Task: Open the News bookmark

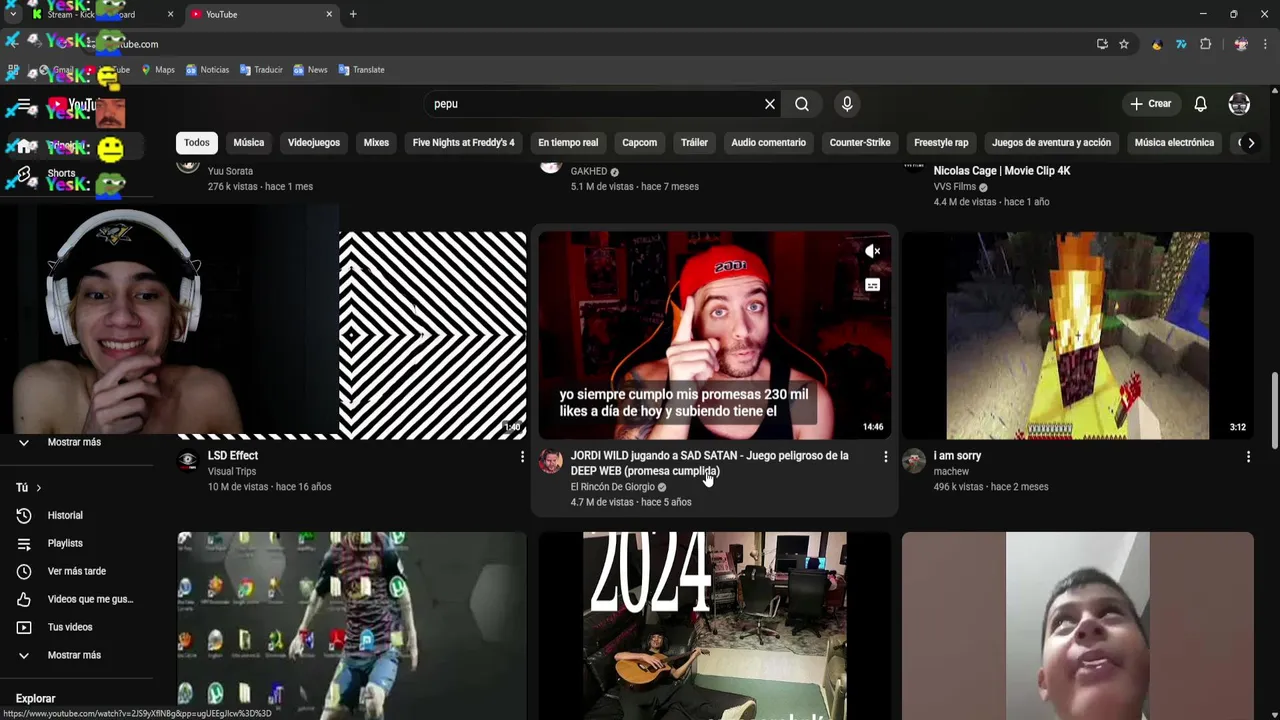Action: pos(310,70)
